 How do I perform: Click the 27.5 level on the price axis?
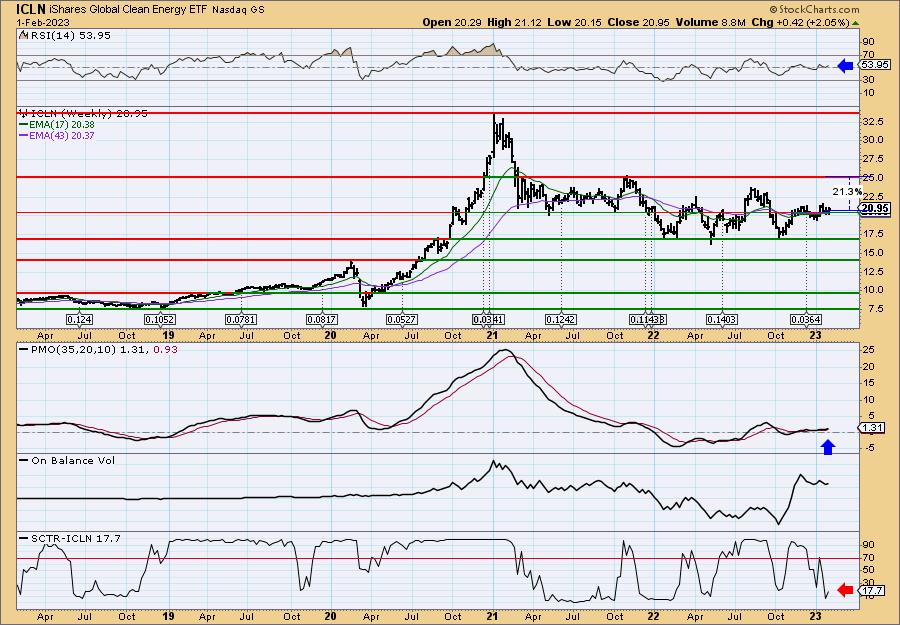click(872, 159)
